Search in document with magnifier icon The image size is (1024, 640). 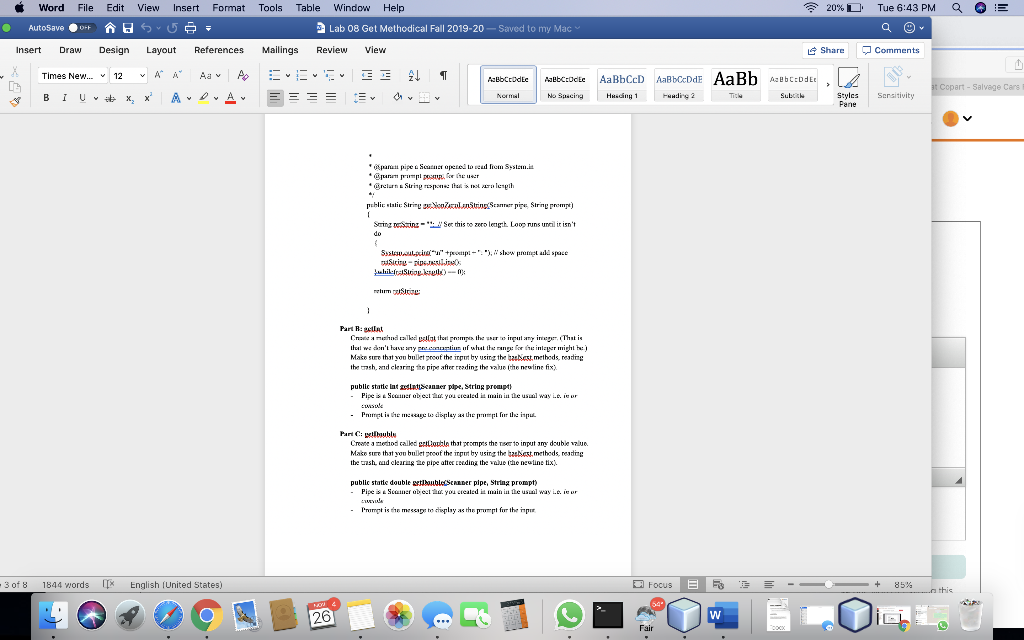coord(886,28)
